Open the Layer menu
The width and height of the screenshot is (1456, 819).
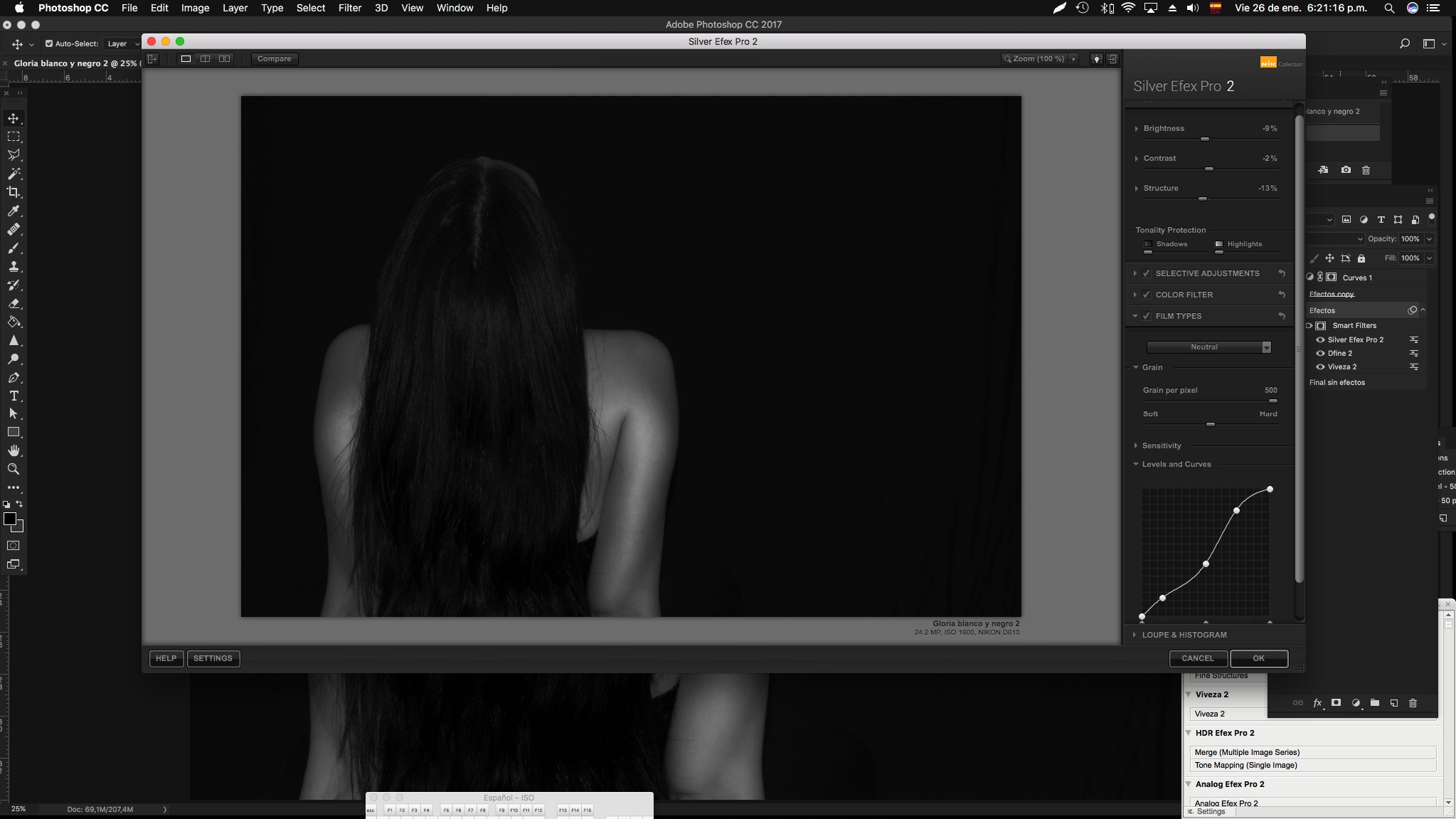pos(235,8)
